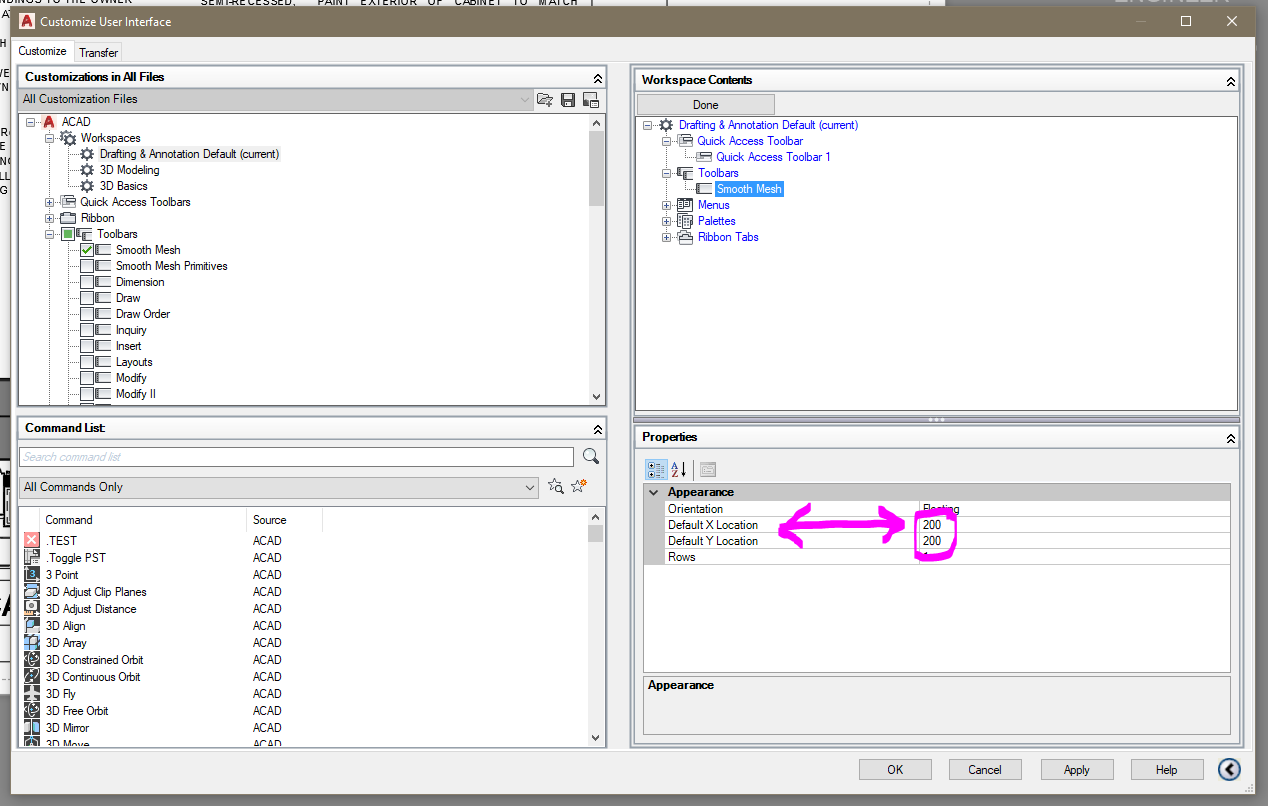1268x806 pixels.
Task: Toggle the Smooth Mesh Primitives checkbox
Action: (x=86, y=265)
